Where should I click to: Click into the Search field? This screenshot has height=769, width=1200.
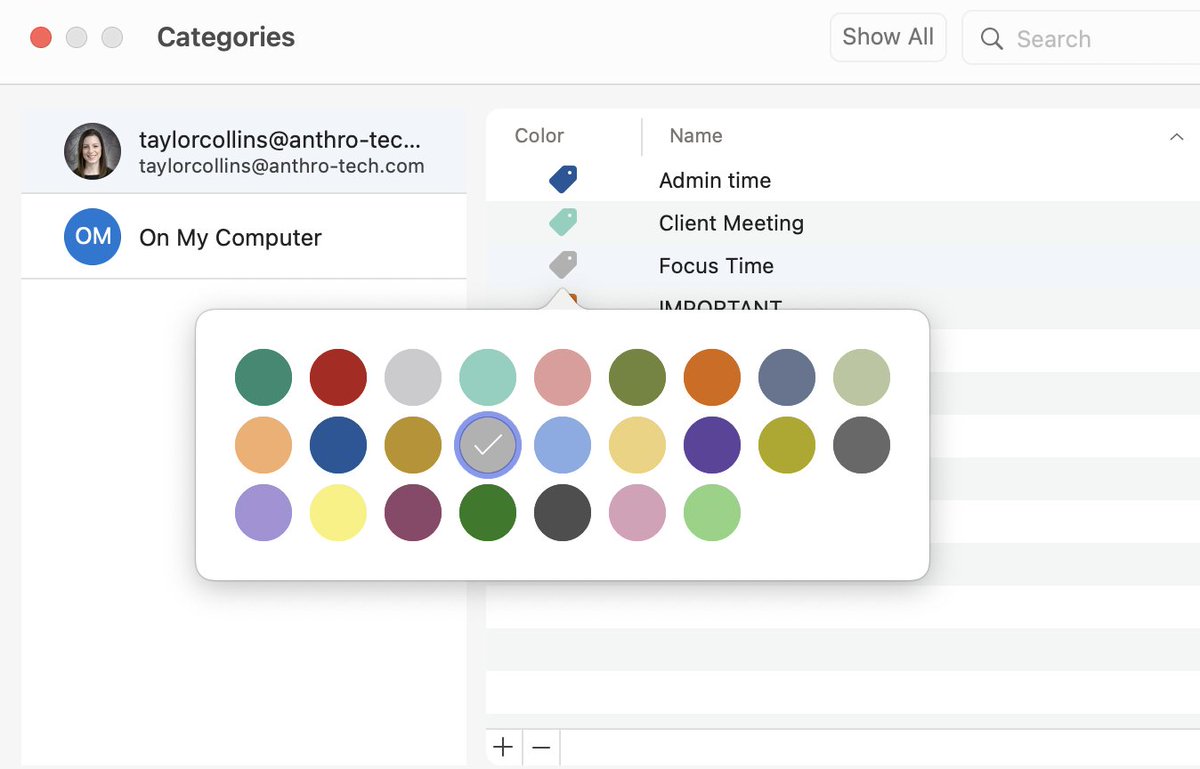pyautogui.click(x=1082, y=38)
